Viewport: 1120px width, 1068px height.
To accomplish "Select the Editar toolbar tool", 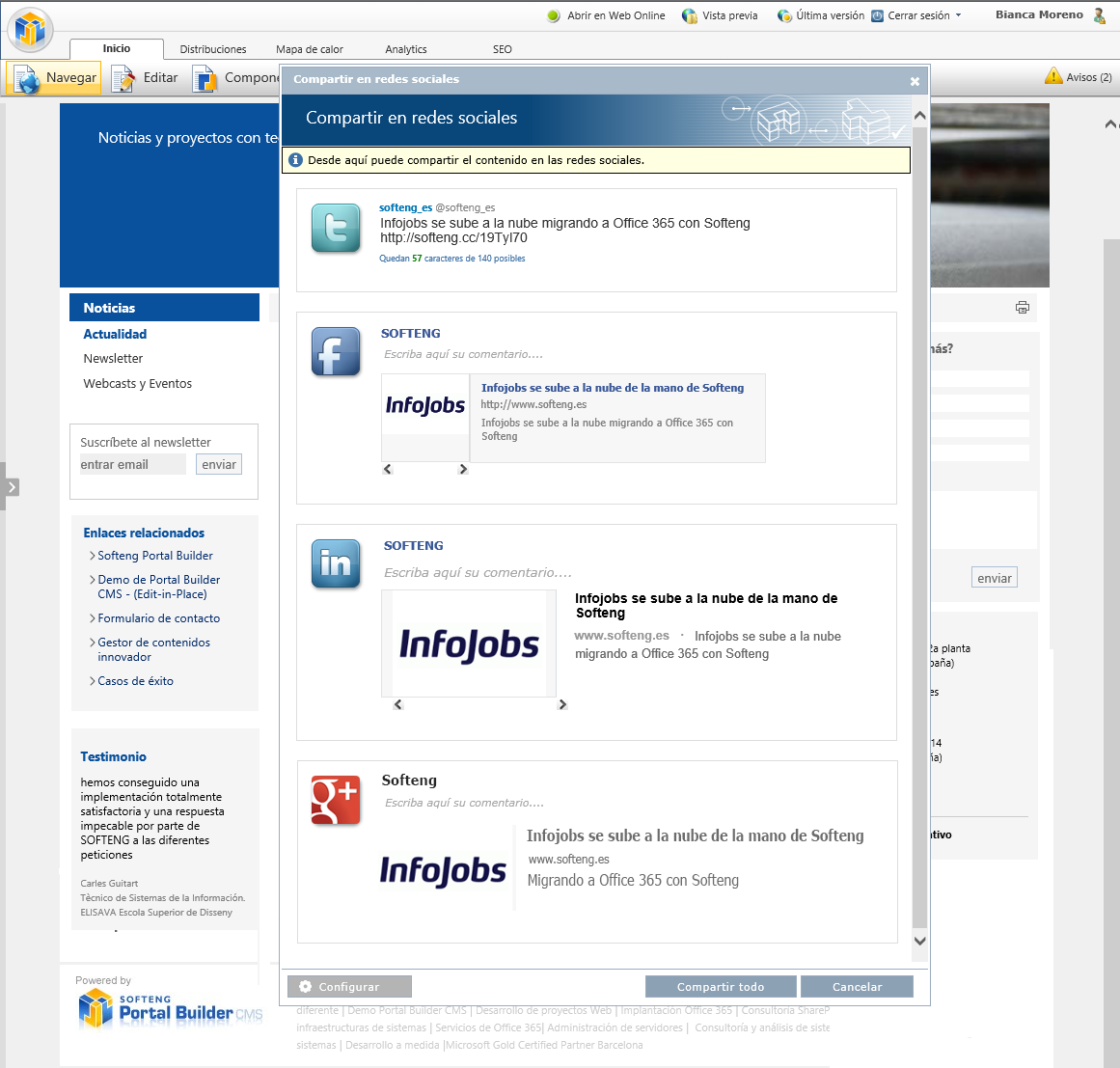I will [x=146, y=78].
